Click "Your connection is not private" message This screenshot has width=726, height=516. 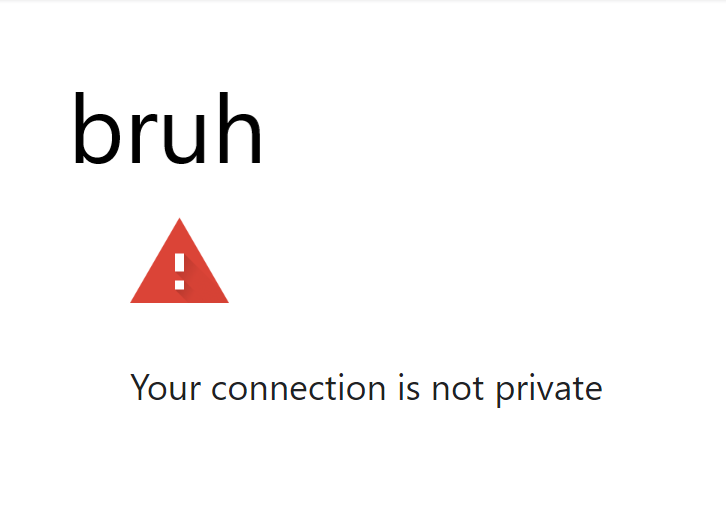pyautogui.click(x=366, y=389)
